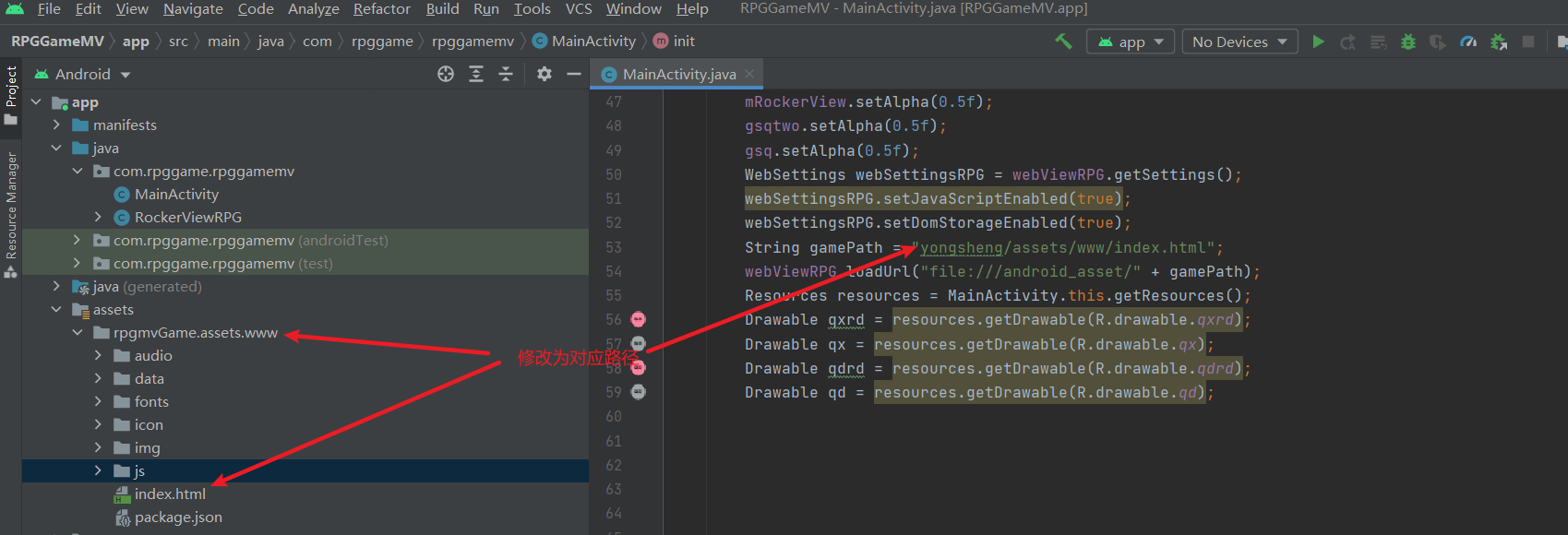Screen dimensions: 1568x535
Task: Collapse the rpgmvGame.assets.www folder
Action: (x=78, y=332)
